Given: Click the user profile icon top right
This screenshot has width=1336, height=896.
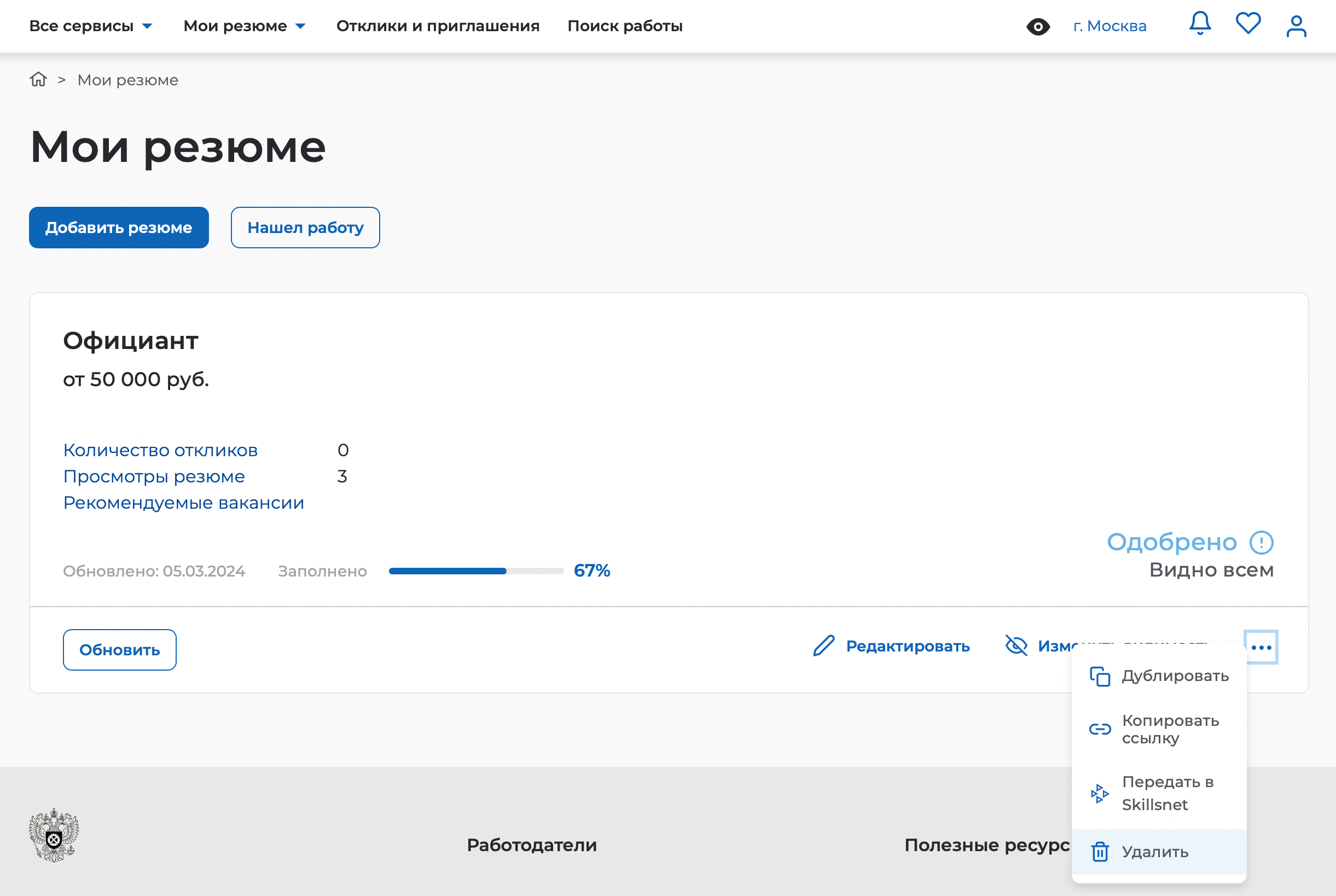Looking at the screenshot, I should pyautogui.click(x=1296, y=25).
